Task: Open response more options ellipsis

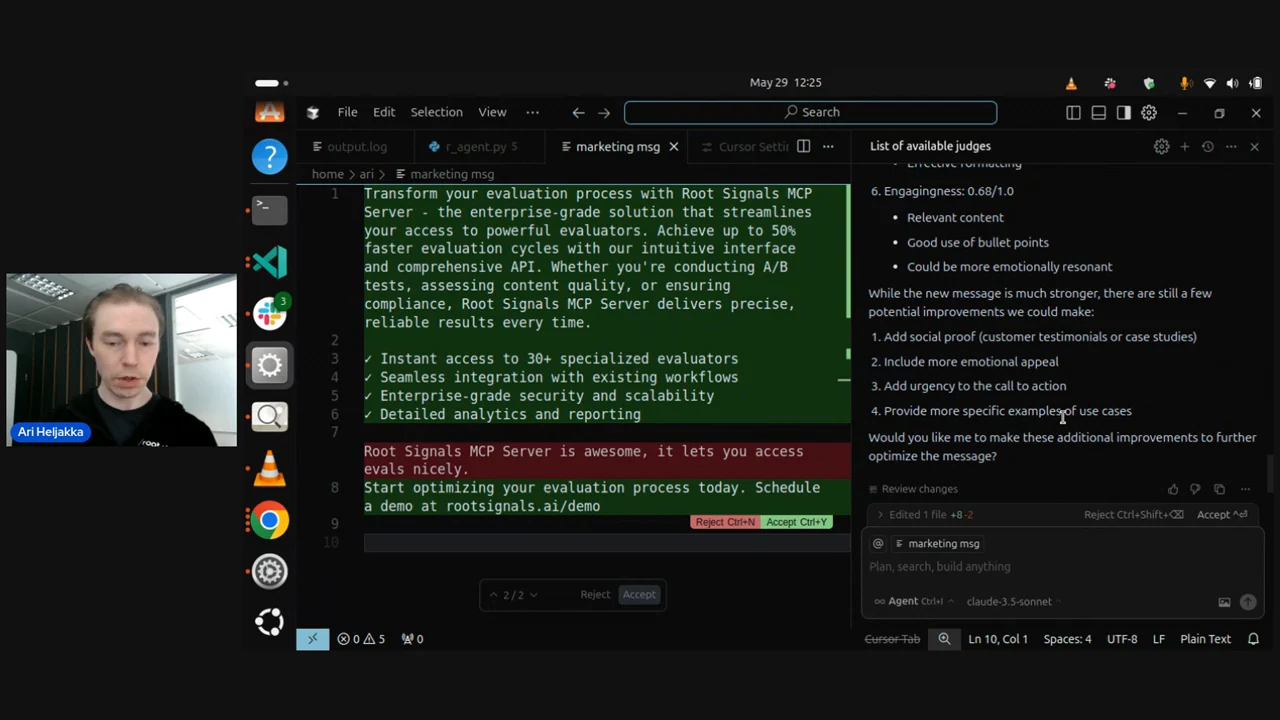Action: [1245, 489]
